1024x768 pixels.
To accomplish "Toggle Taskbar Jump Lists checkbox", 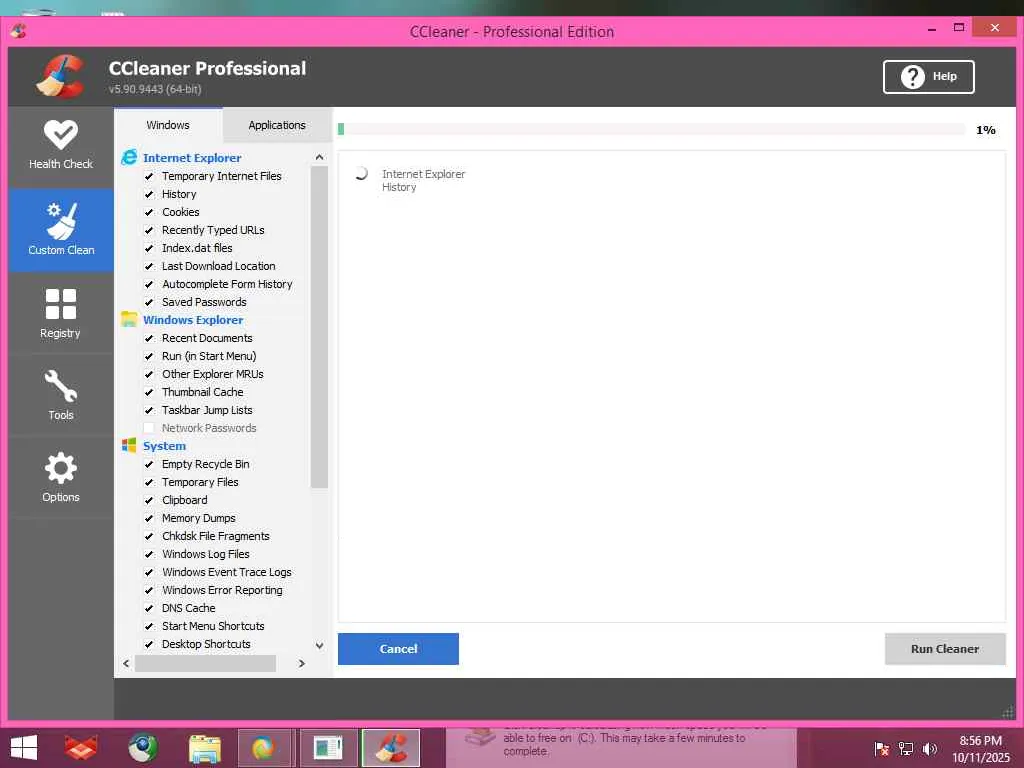I will (149, 410).
